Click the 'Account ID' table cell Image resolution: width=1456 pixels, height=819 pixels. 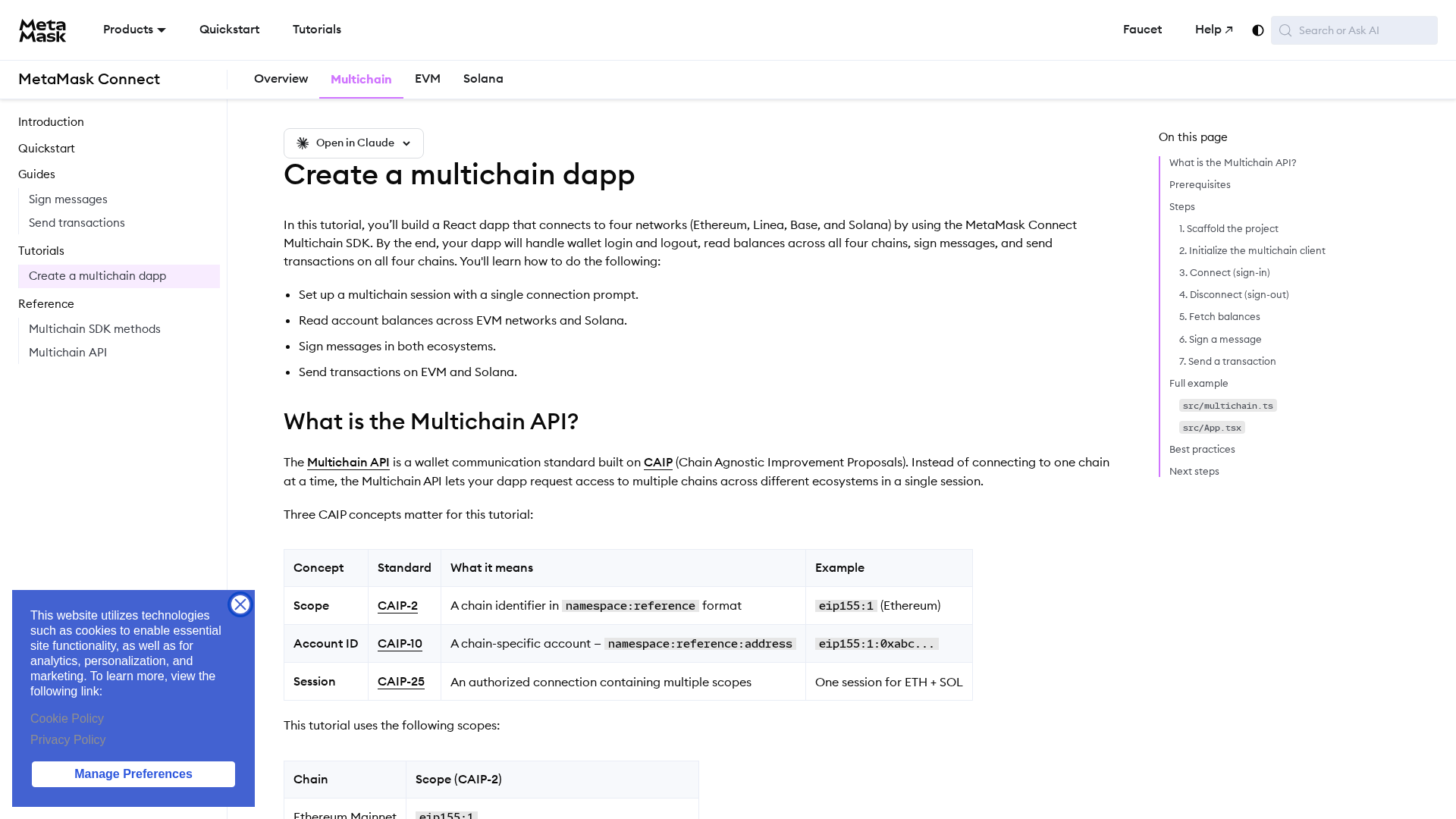[x=326, y=644]
